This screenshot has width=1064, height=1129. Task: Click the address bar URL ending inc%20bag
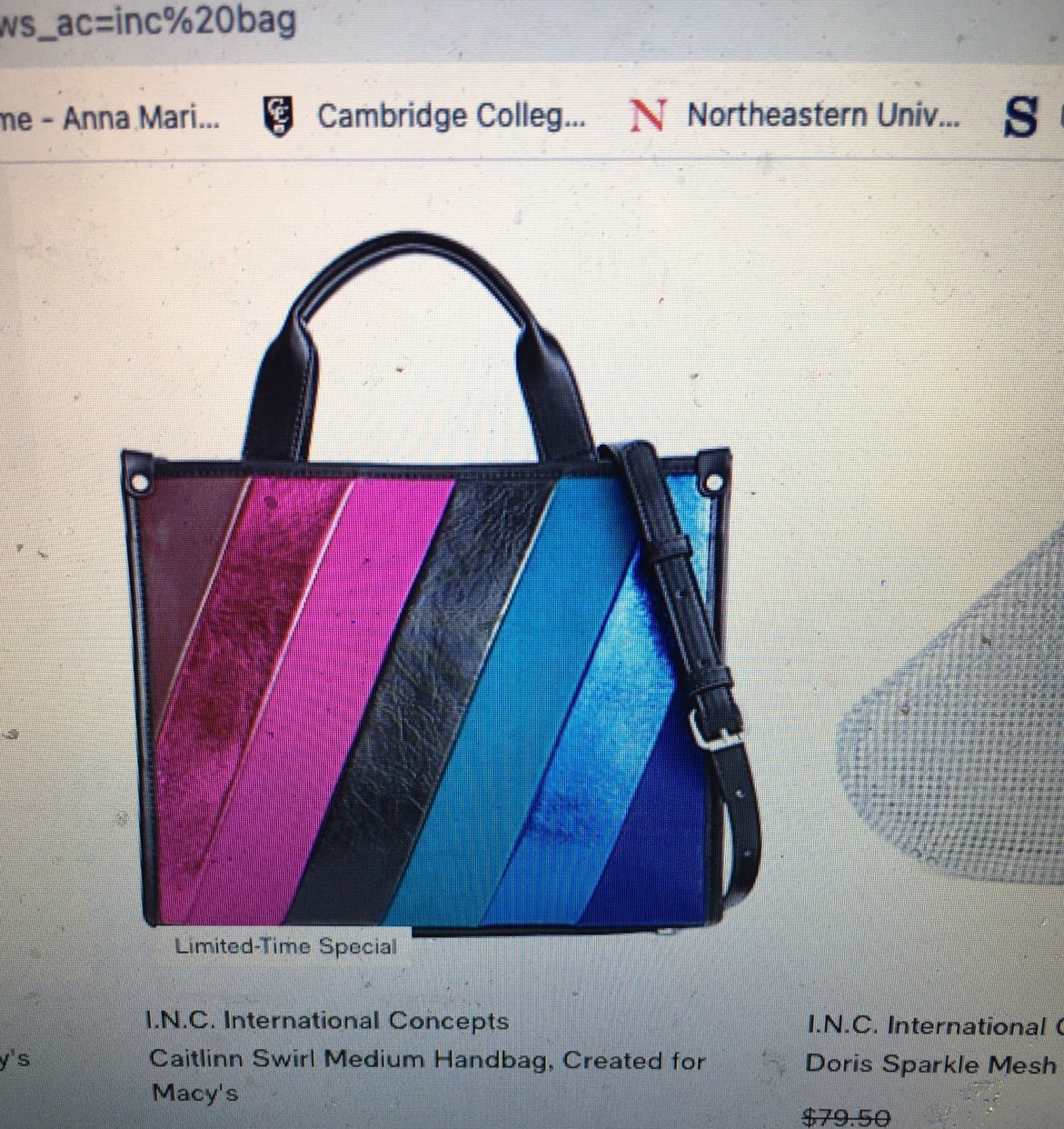click(148, 20)
